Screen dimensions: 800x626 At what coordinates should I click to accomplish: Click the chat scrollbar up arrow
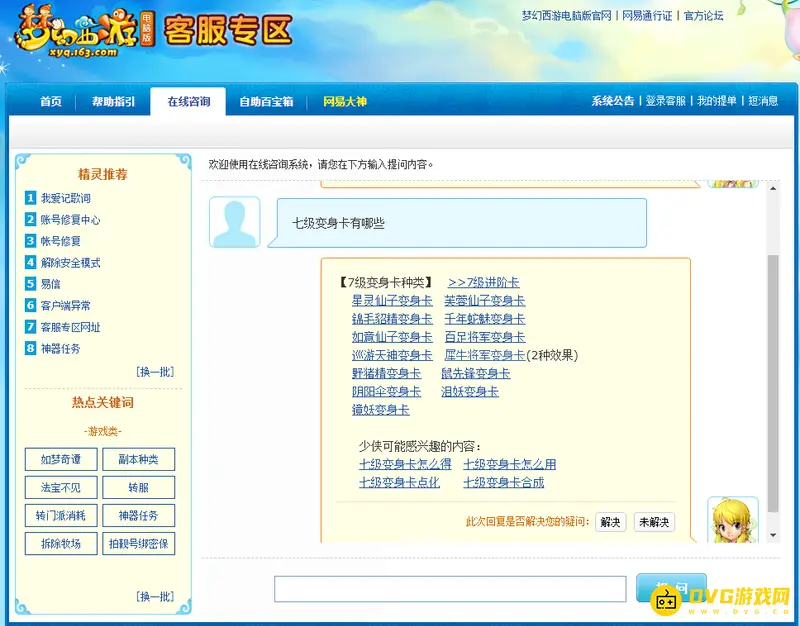pos(773,189)
